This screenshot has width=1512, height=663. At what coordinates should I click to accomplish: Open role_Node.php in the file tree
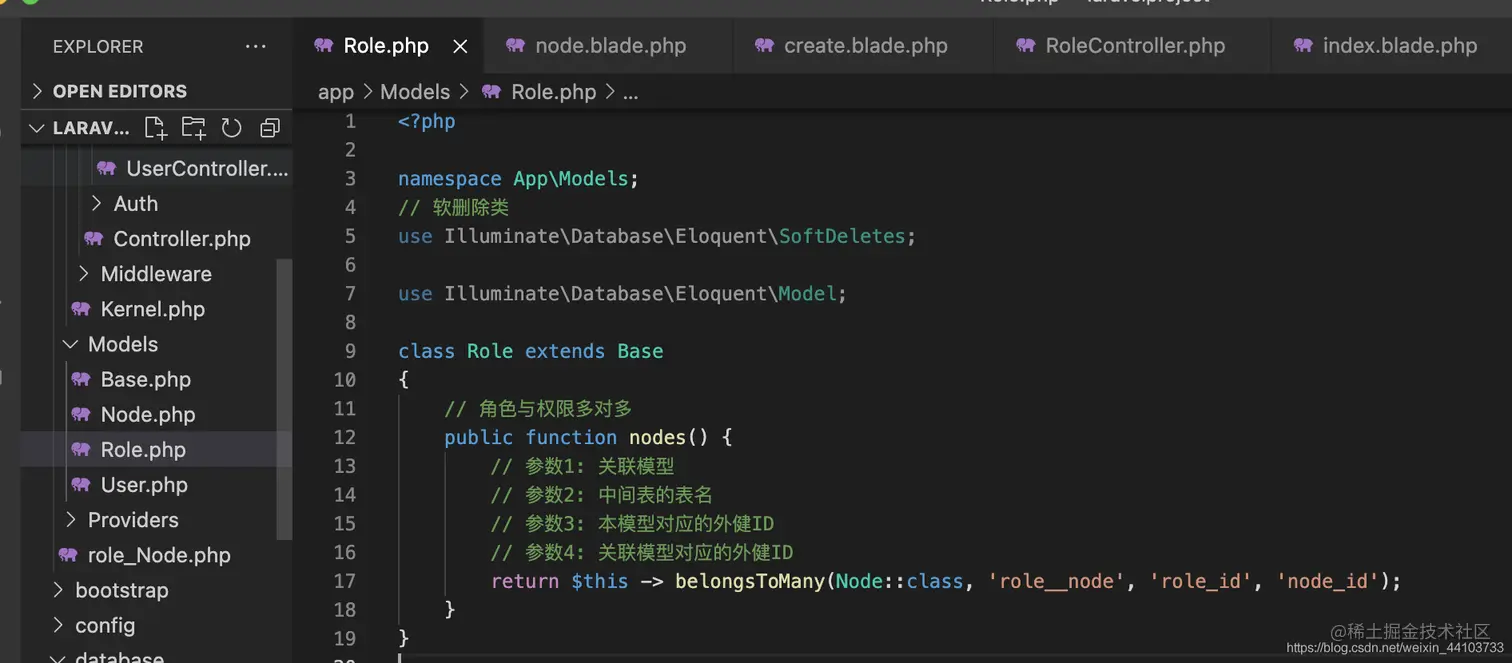pos(159,555)
